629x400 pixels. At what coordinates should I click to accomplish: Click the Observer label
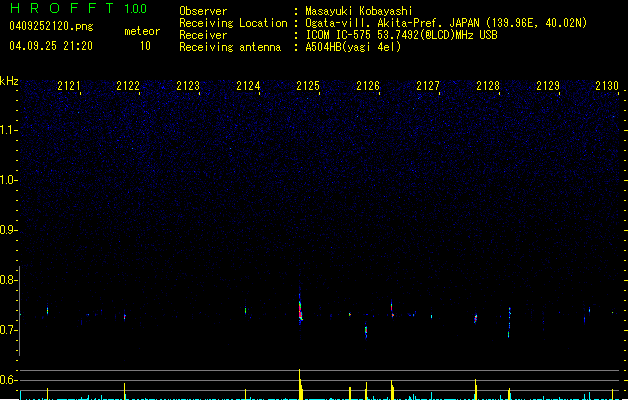tap(203, 11)
